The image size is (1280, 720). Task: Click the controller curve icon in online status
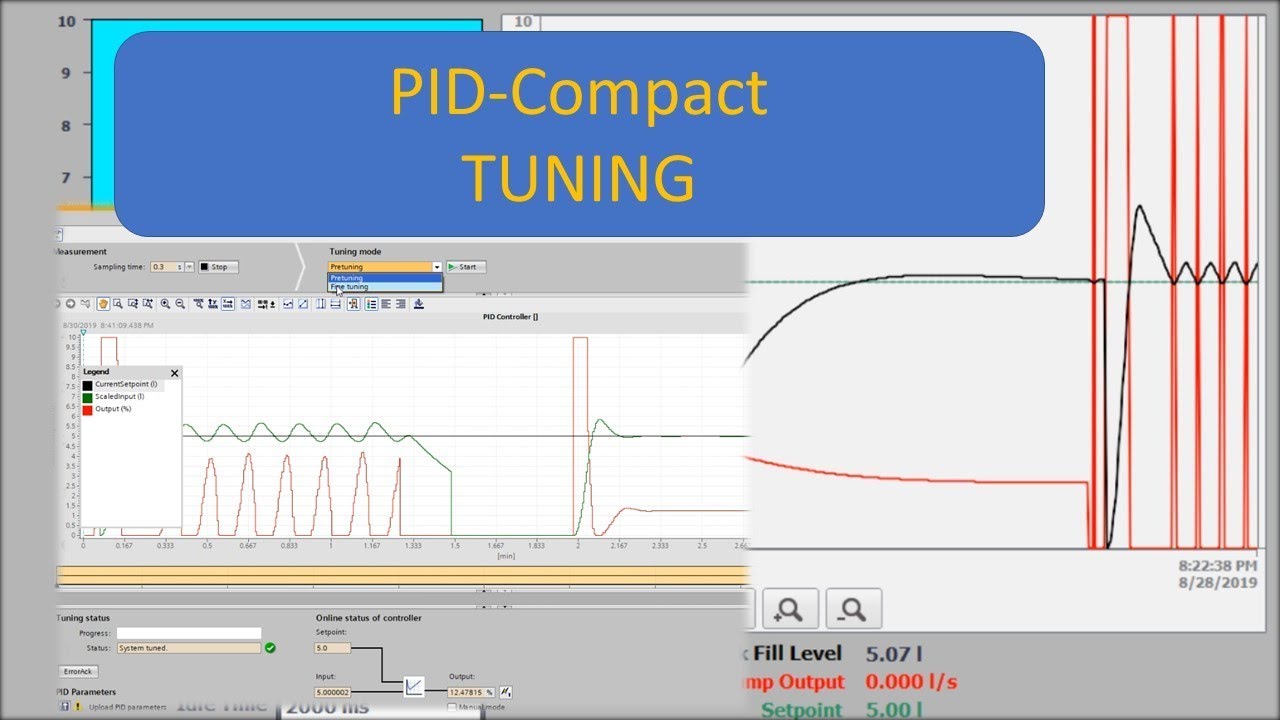pyautogui.click(x=414, y=686)
